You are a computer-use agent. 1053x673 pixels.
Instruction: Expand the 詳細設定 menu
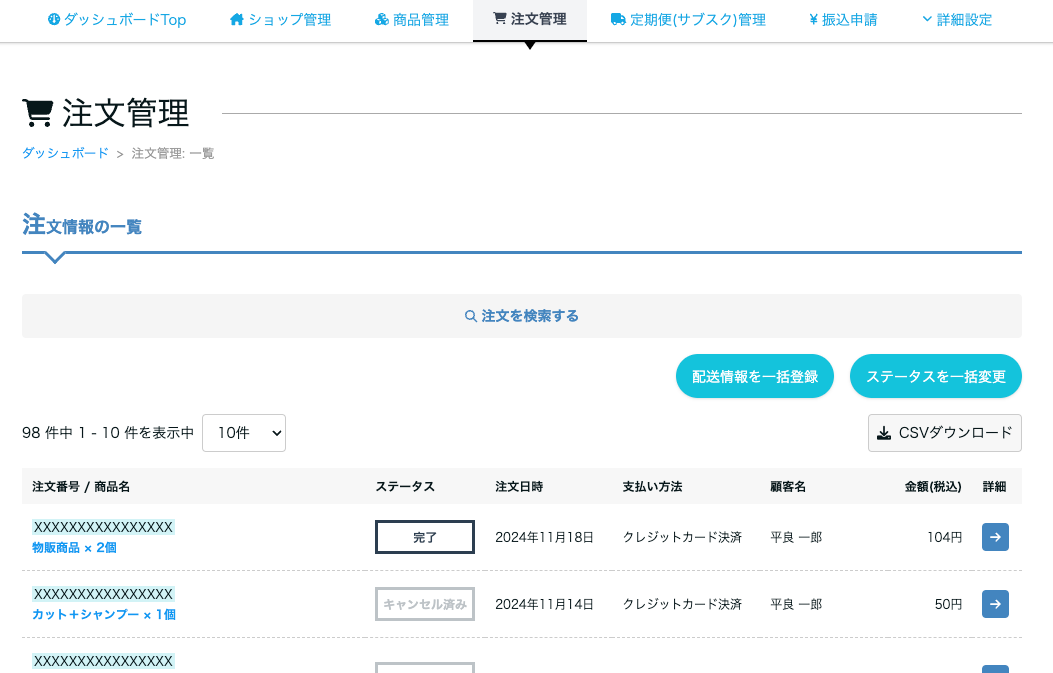point(956,20)
